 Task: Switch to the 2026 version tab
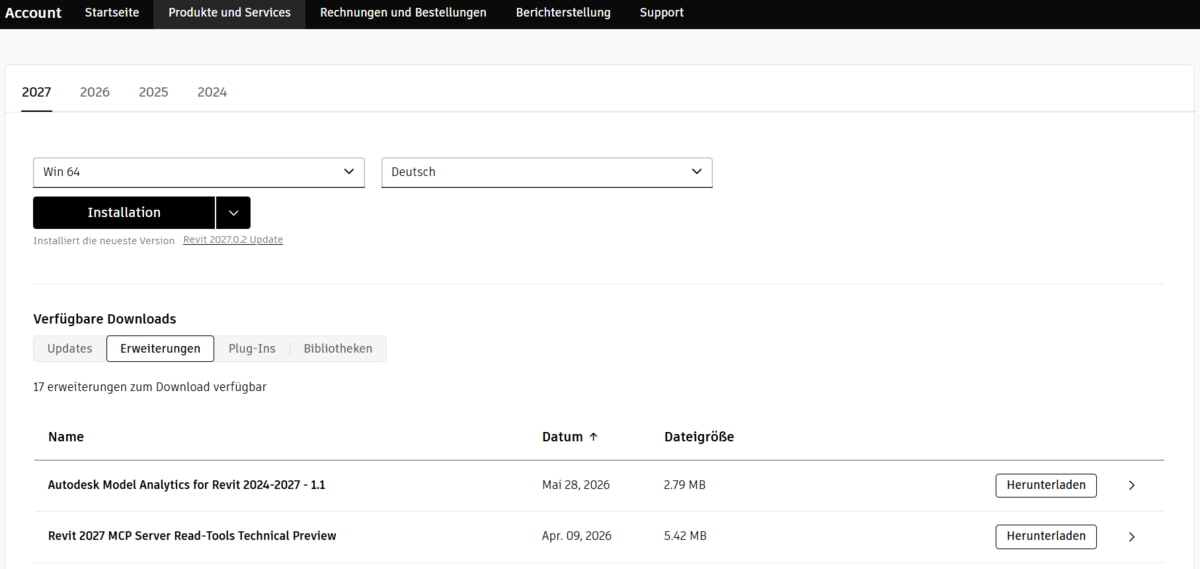95,92
